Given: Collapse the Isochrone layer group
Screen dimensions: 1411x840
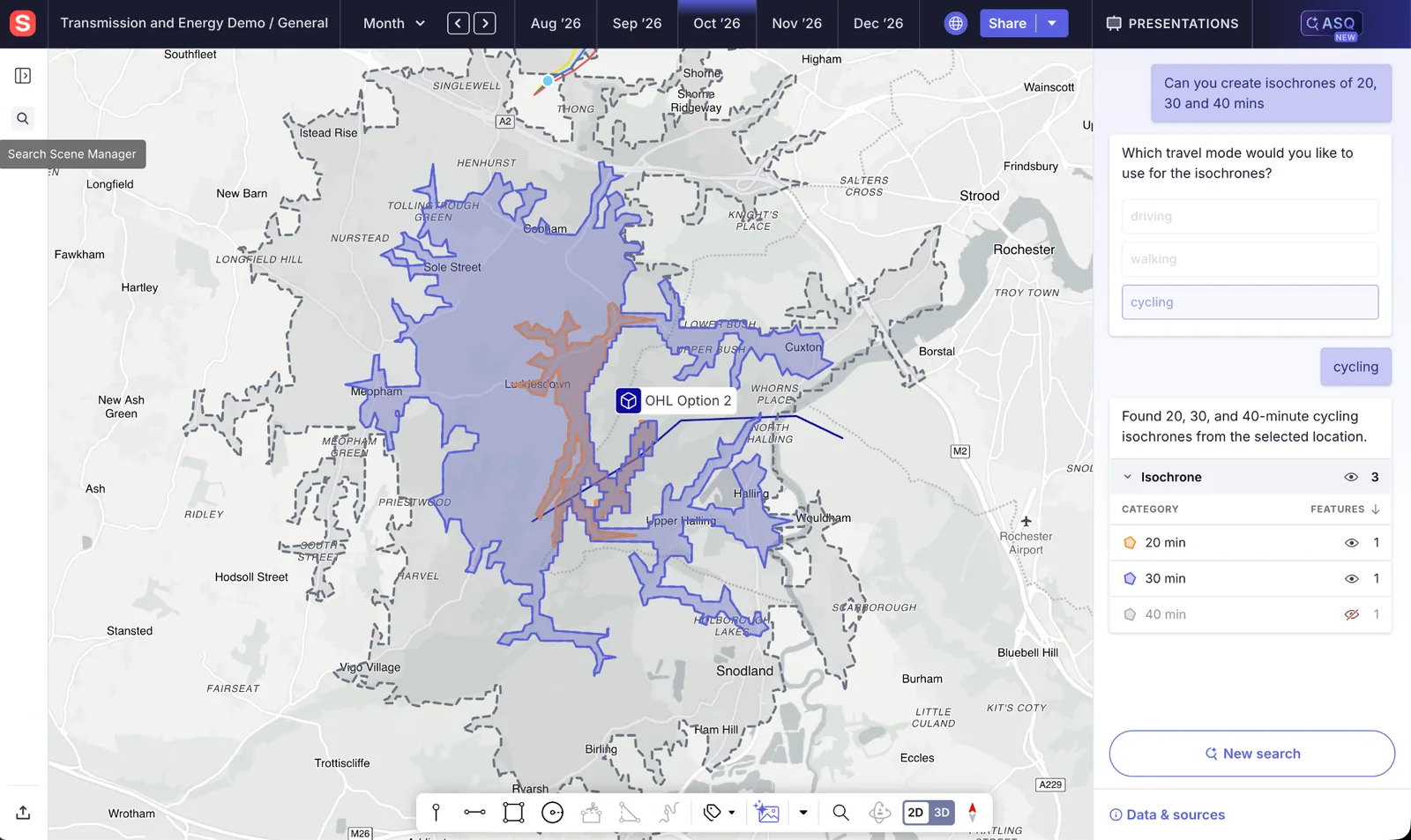Looking at the screenshot, I should point(1127,477).
